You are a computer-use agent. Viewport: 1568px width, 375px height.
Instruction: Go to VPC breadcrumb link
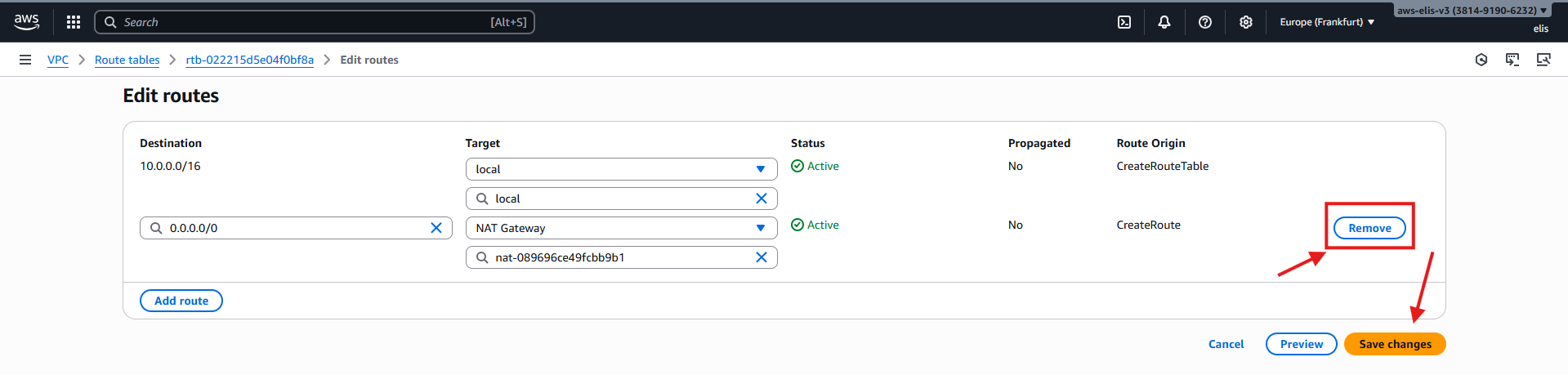(58, 60)
